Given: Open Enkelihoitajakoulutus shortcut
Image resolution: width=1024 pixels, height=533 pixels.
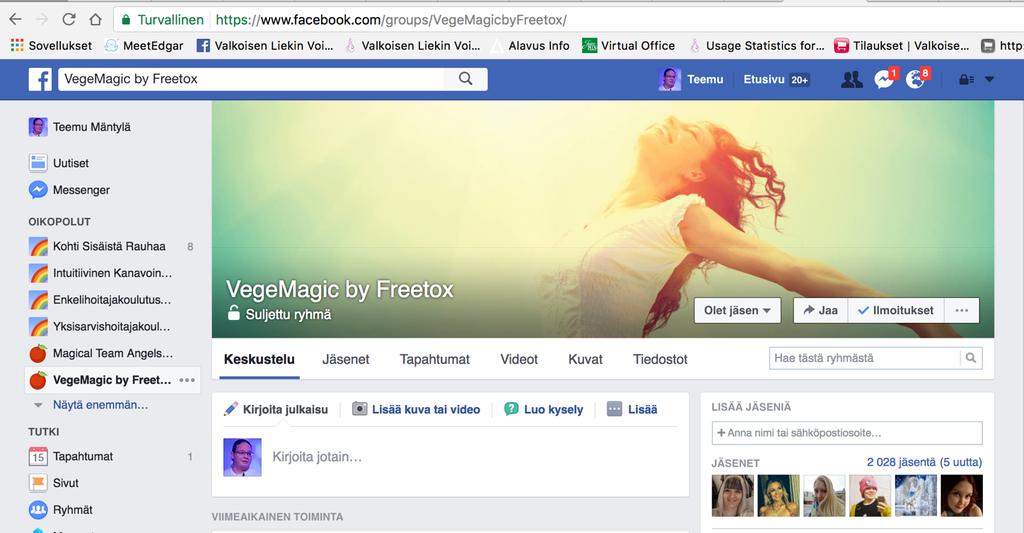Looking at the screenshot, I should click(x=101, y=300).
